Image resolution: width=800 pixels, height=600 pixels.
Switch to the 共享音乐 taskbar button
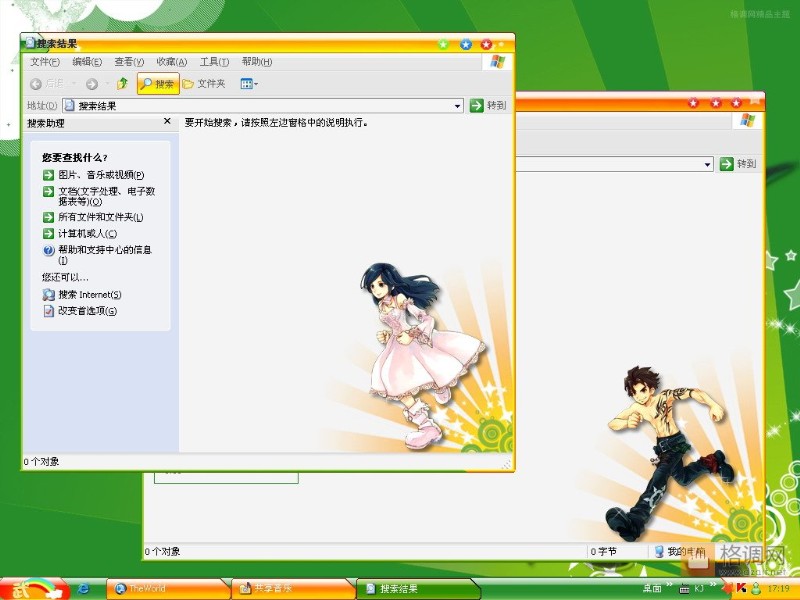(293, 589)
